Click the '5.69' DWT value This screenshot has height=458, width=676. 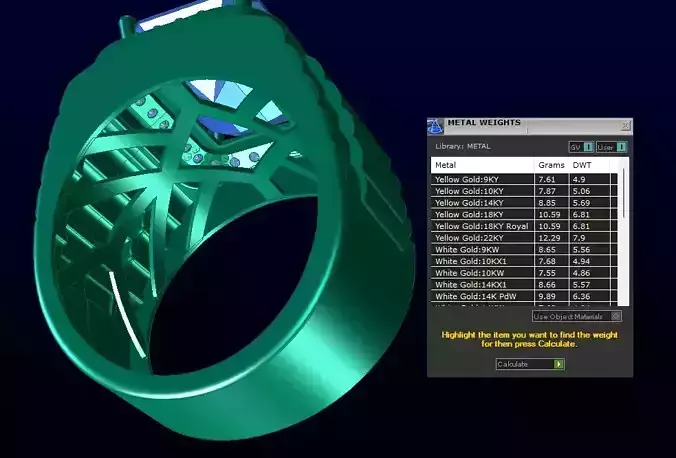(581, 203)
